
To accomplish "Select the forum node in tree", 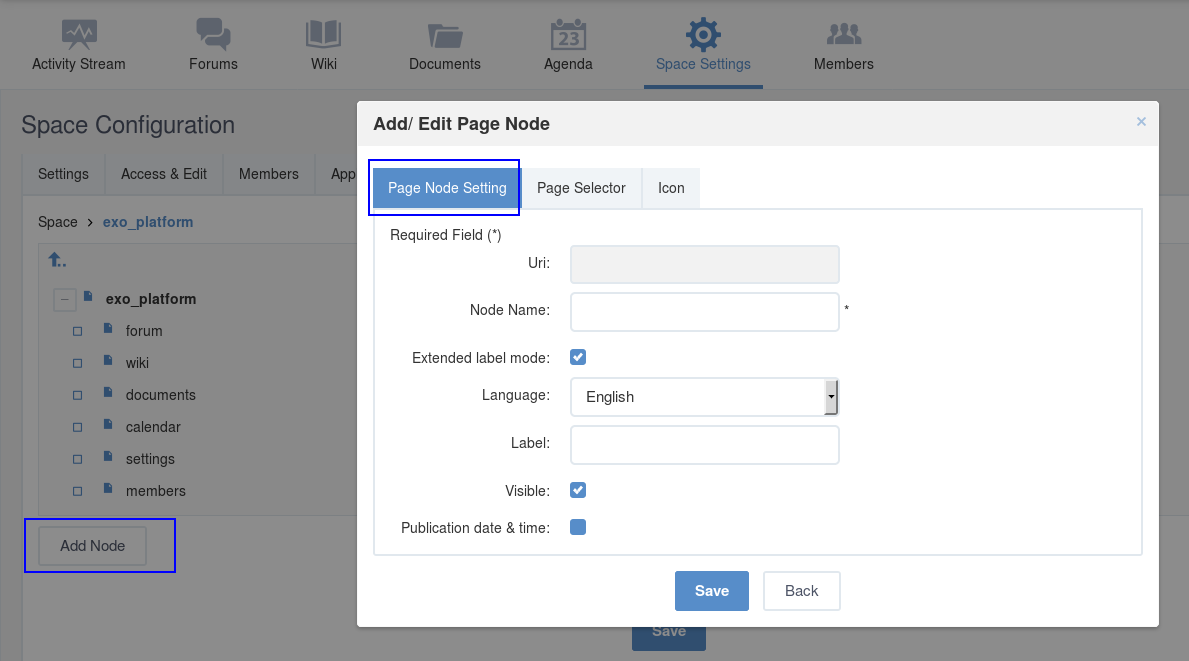I will [144, 331].
